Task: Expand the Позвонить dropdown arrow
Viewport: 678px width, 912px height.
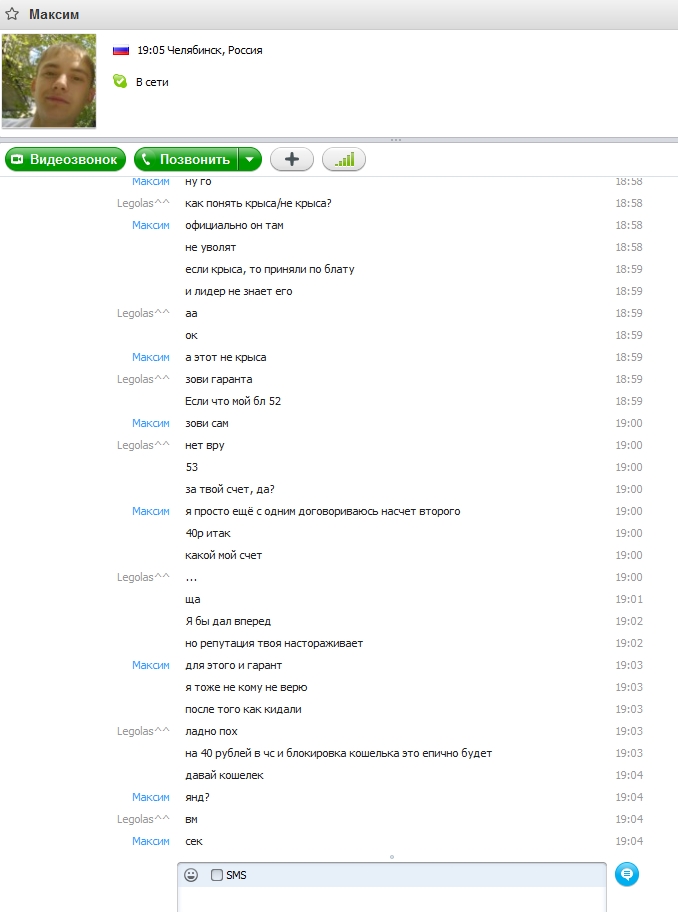Action: tap(250, 159)
